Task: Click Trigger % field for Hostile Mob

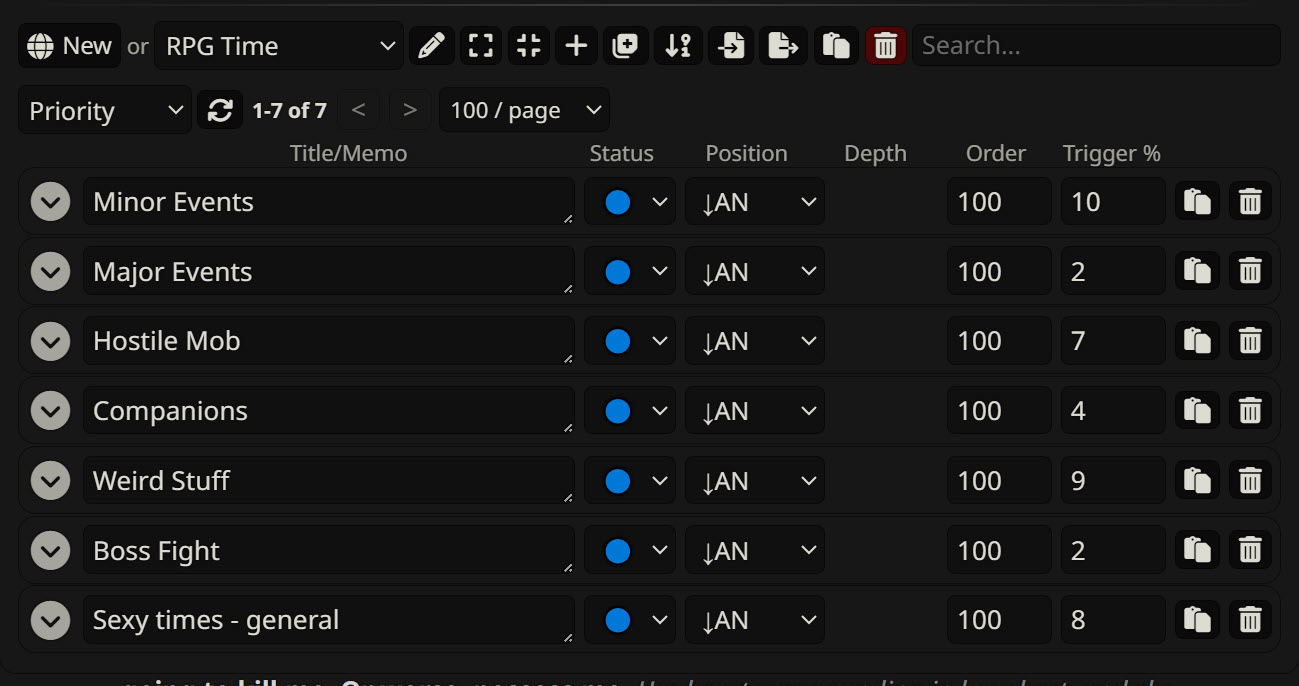Action: pos(1113,341)
